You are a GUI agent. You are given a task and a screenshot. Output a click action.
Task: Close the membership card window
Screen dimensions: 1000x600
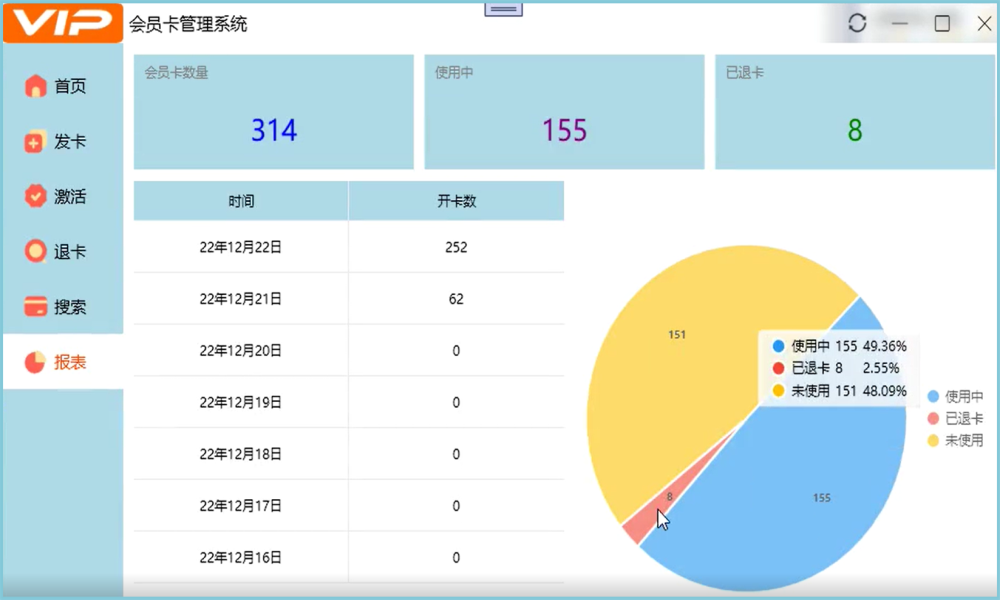pos(984,24)
